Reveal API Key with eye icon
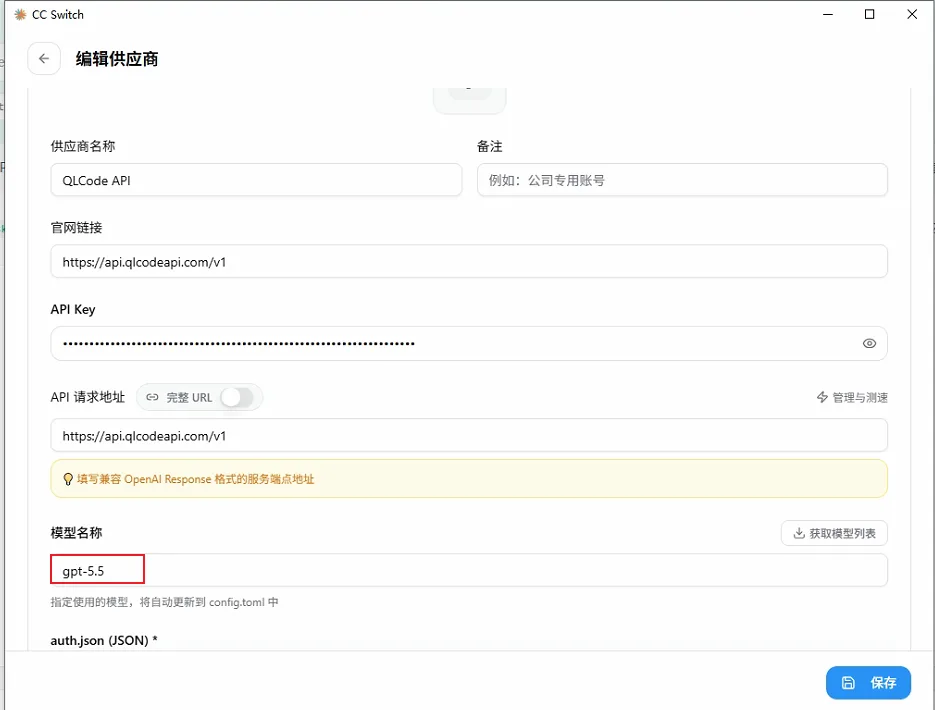Screen dimensions: 935x710 click(x=869, y=343)
